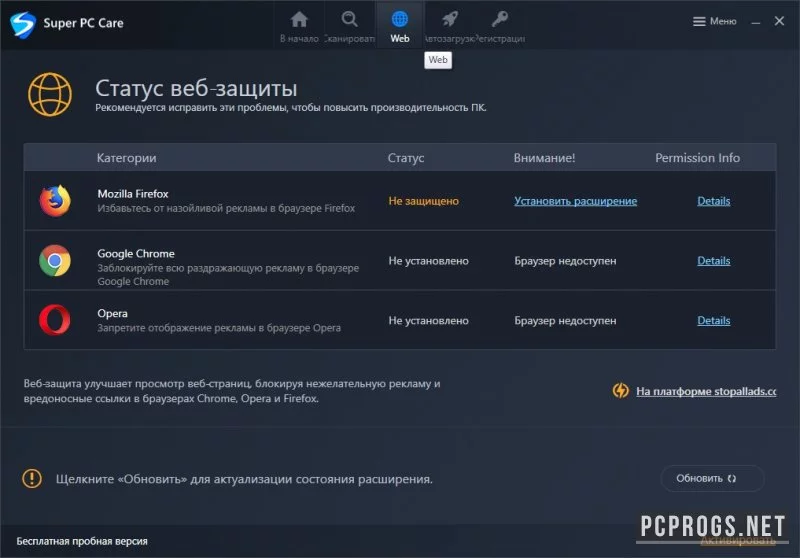
Task: Open Details link in Mozilla Firefox row
Action: click(714, 201)
